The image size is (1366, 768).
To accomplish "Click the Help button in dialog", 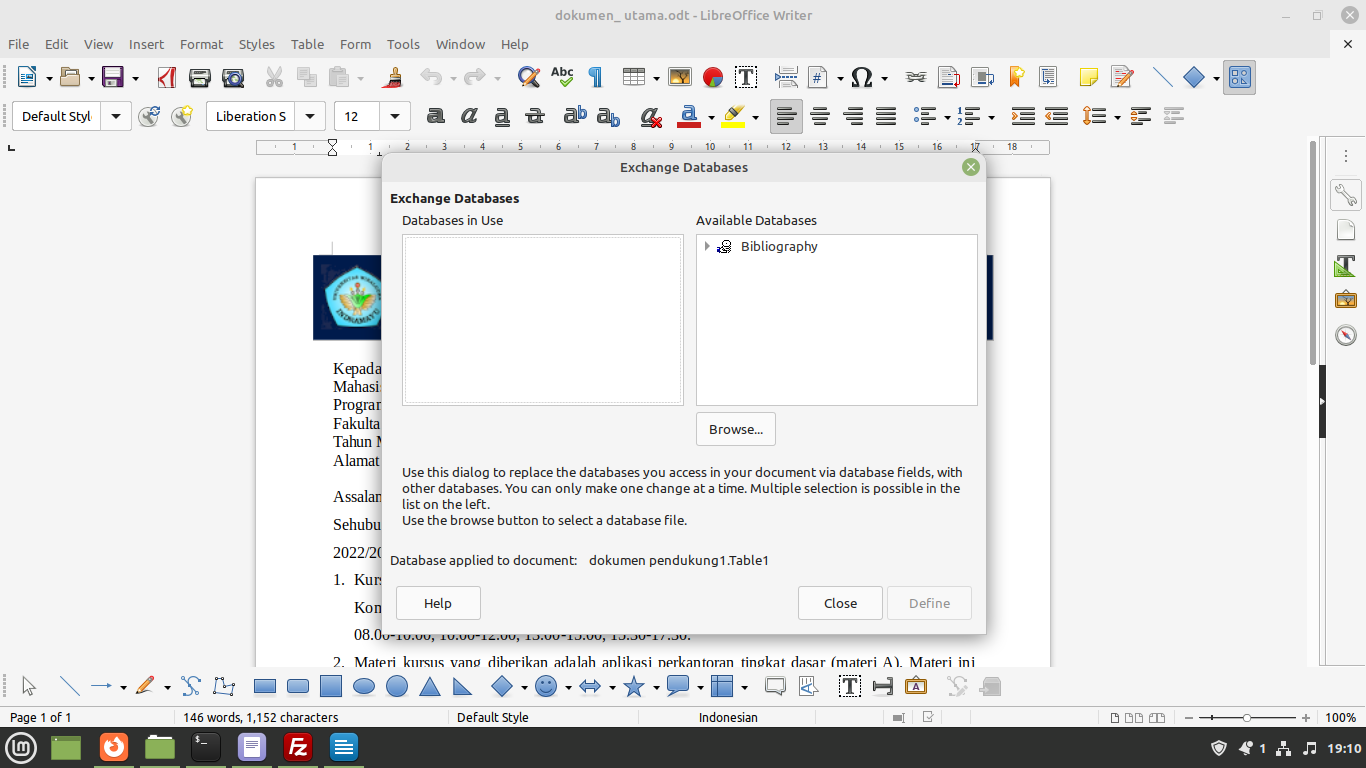I will point(438,603).
